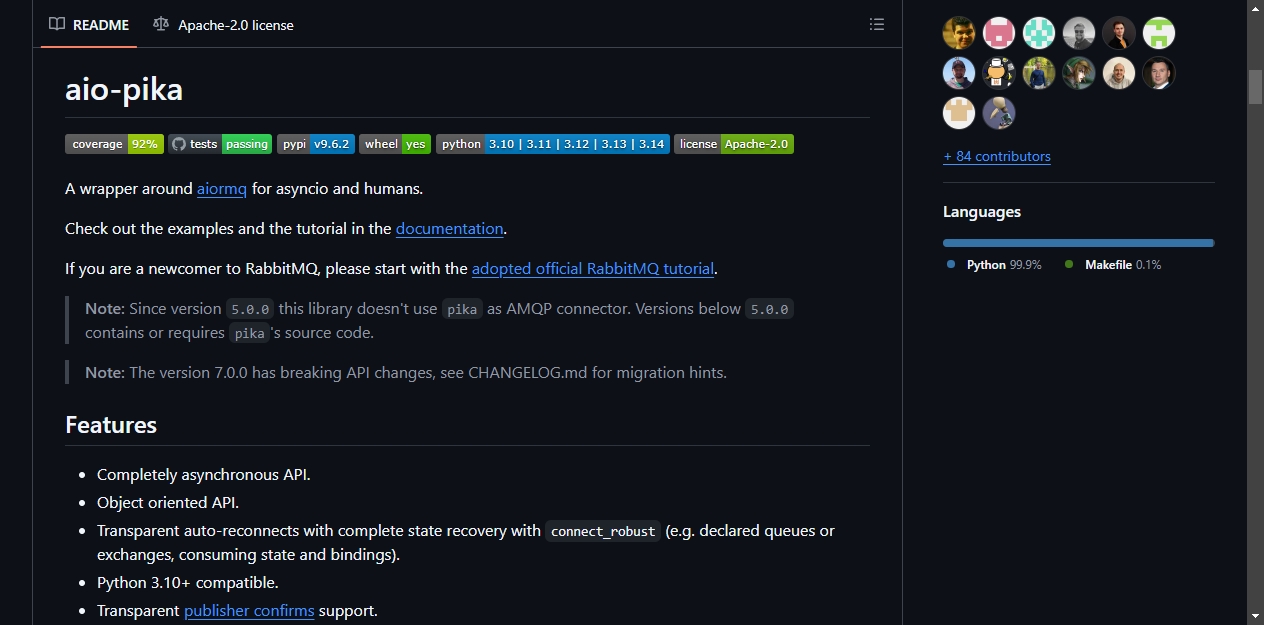Viewport: 1264px width, 625px height.
Task: Click the scrollbar up arrow
Action: coord(1255,8)
